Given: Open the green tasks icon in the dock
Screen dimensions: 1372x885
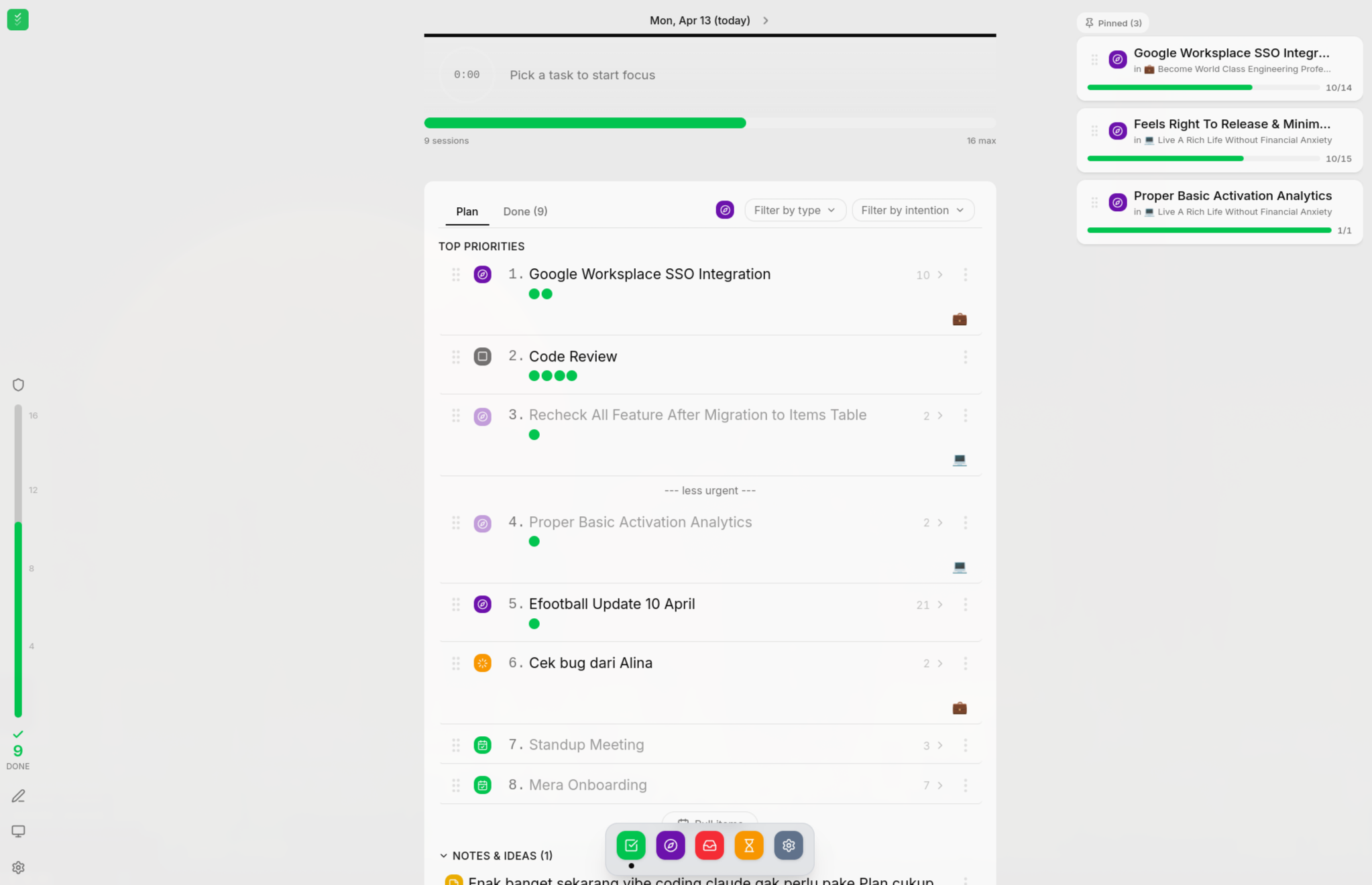Looking at the screenshot, I should 630,845.
